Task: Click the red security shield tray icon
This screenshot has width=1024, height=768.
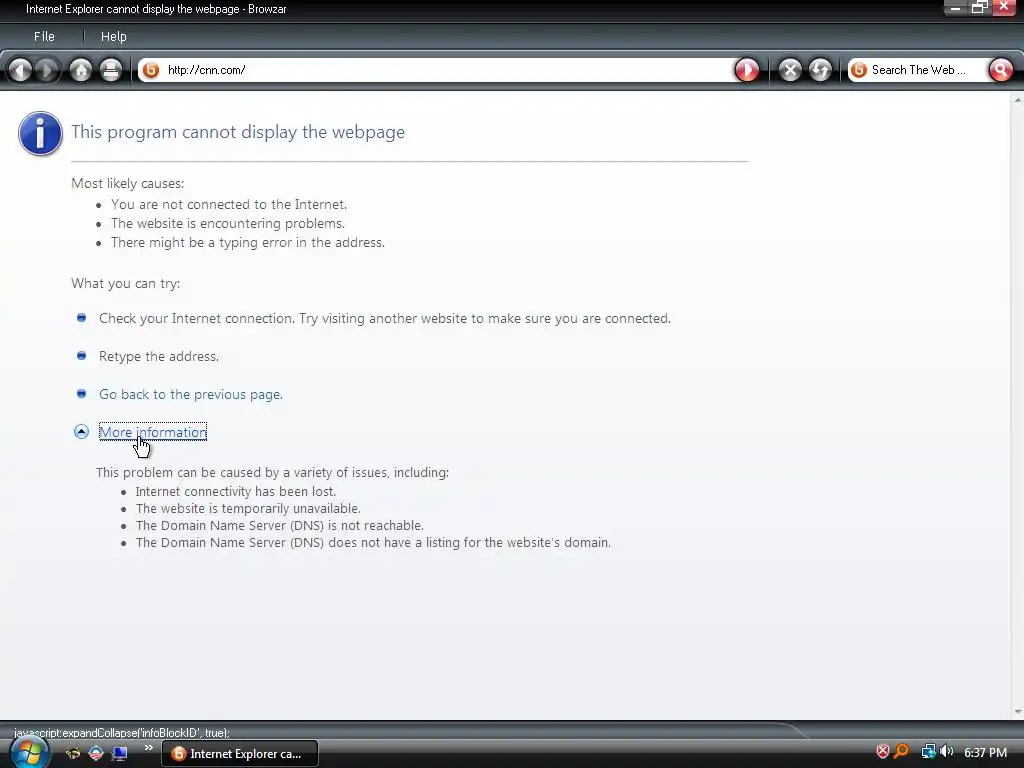Action: 883,752
